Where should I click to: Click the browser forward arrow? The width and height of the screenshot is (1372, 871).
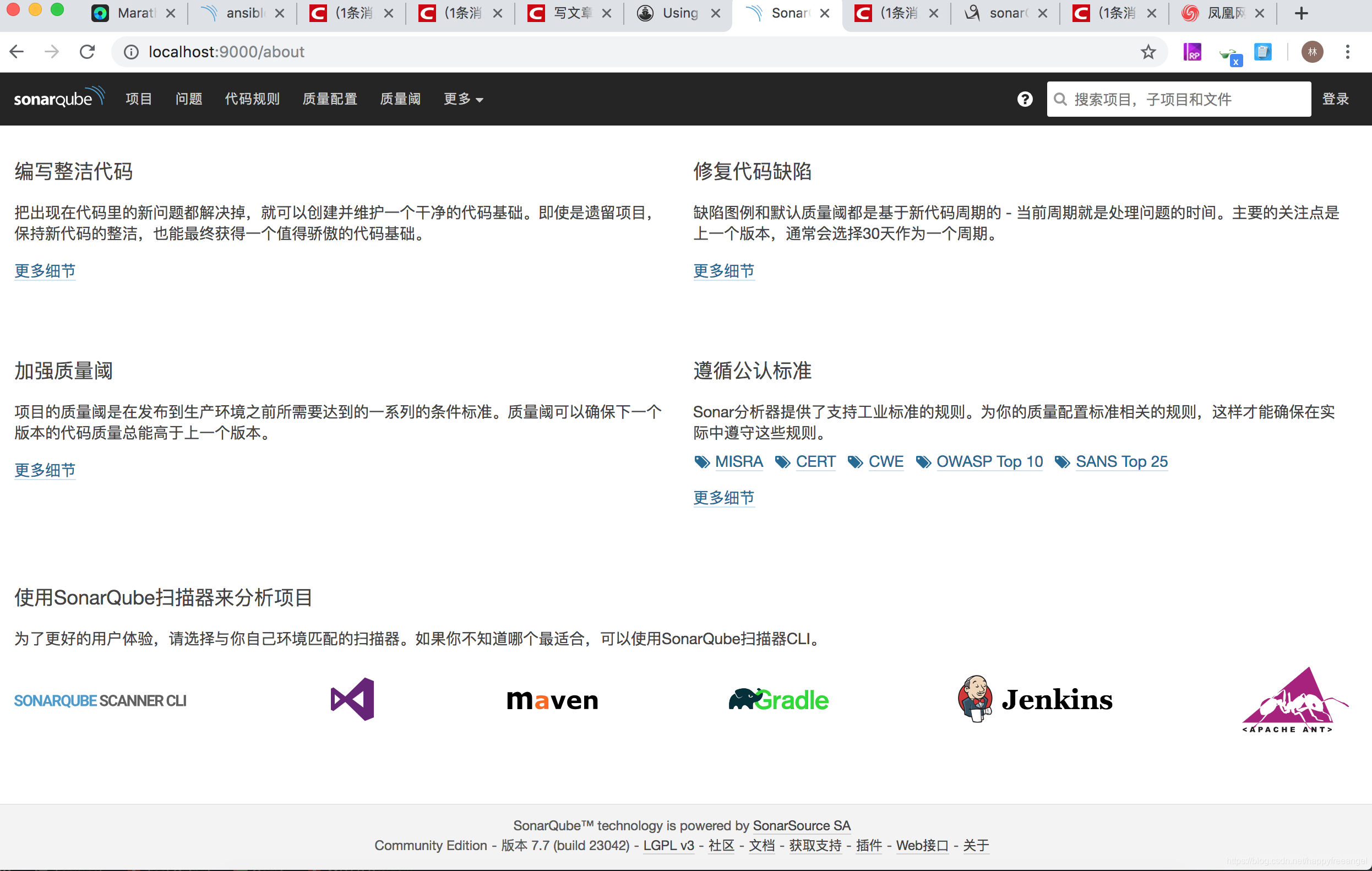point(52,52)
